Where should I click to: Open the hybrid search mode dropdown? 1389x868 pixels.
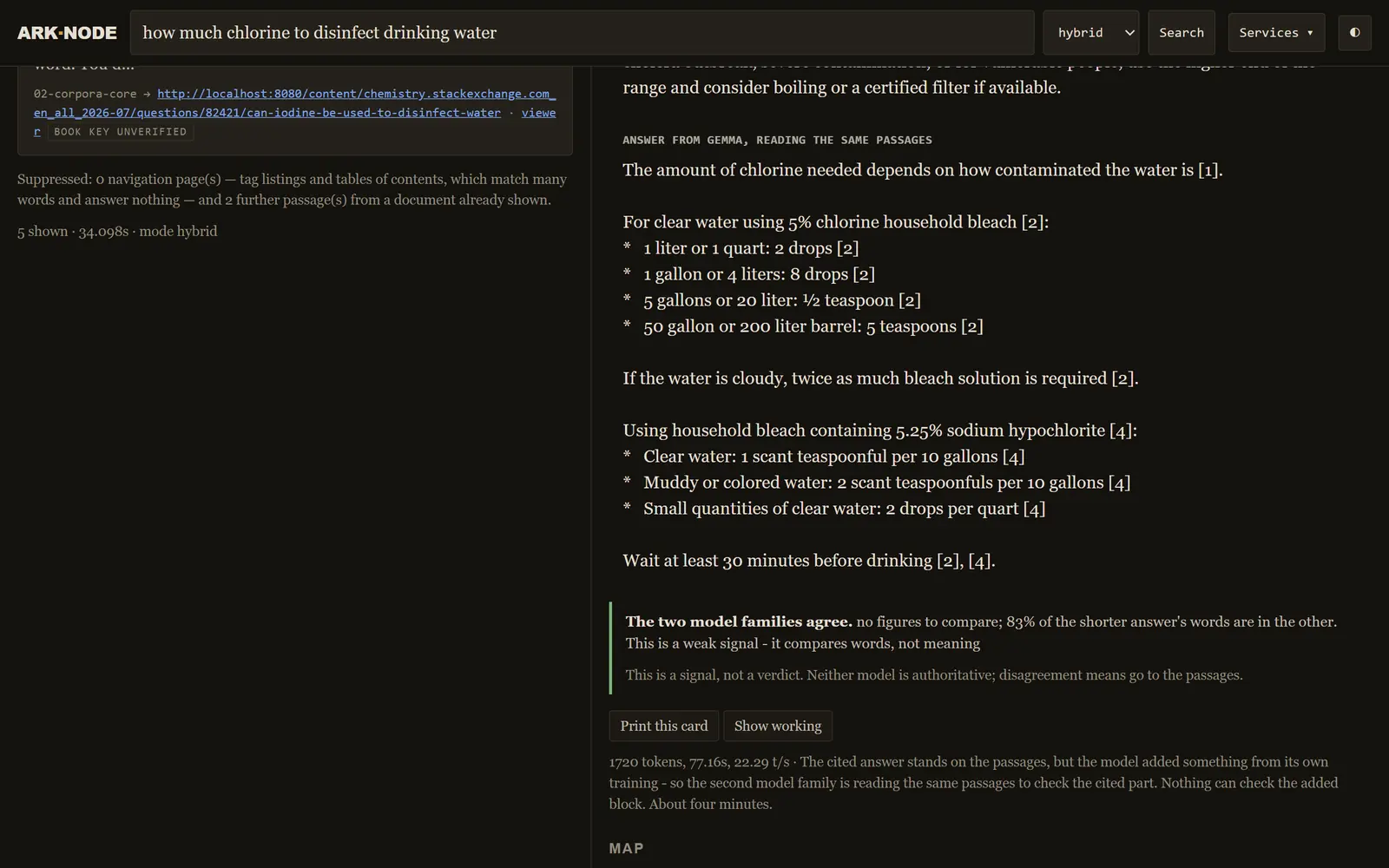coord(1091,32)
